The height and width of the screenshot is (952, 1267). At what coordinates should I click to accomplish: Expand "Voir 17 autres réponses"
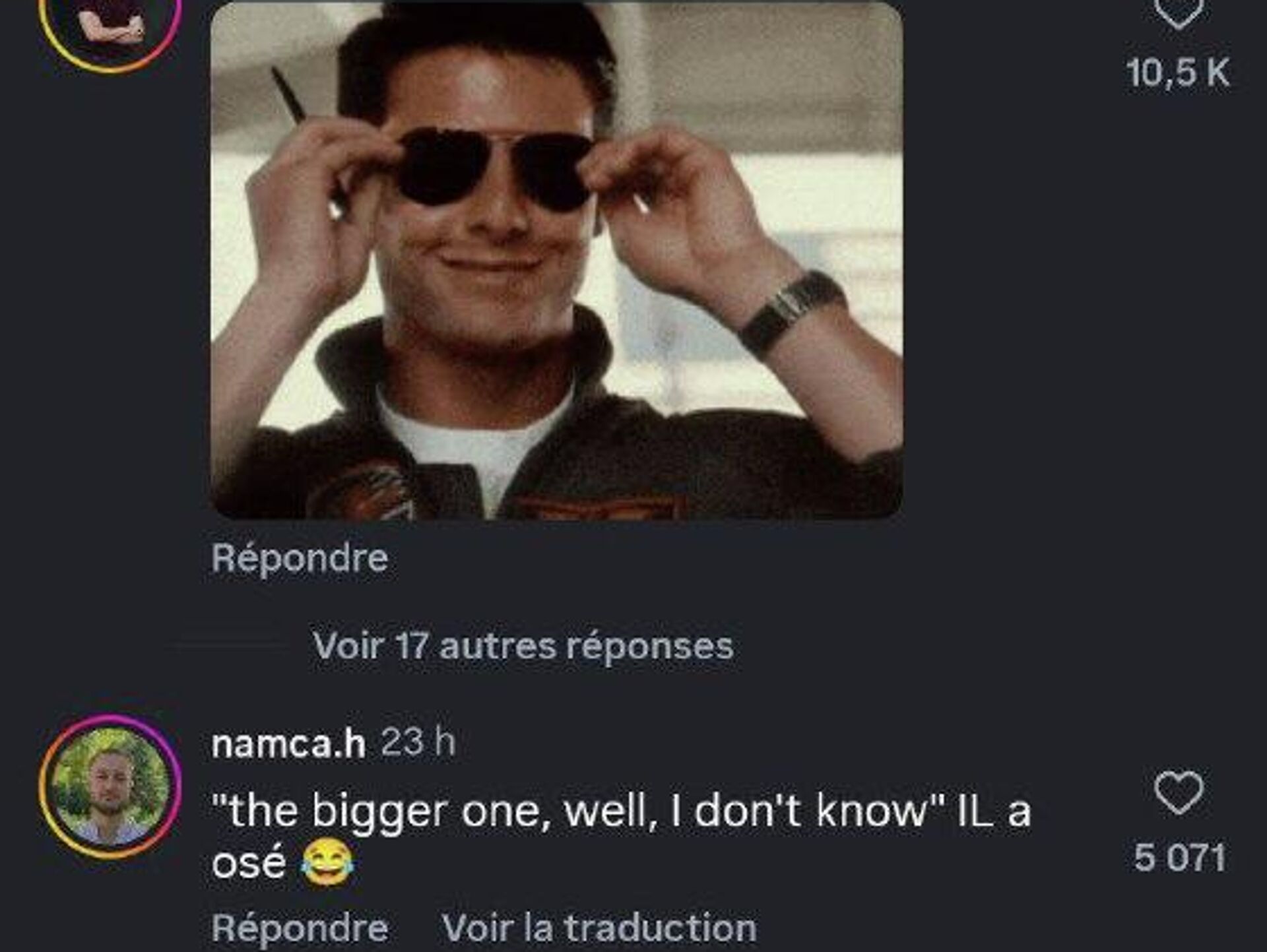(x=523, y=645)
